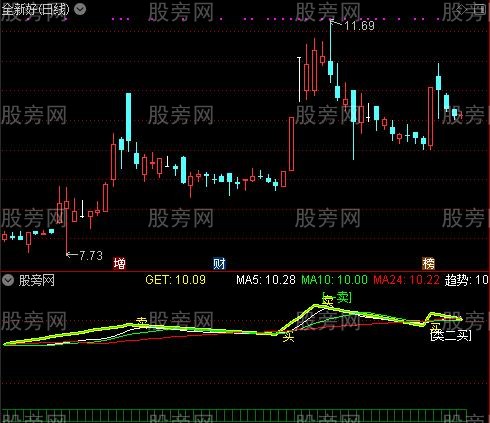
Task: Click the square window icon in the top-right corner
Action: point(481,9)
